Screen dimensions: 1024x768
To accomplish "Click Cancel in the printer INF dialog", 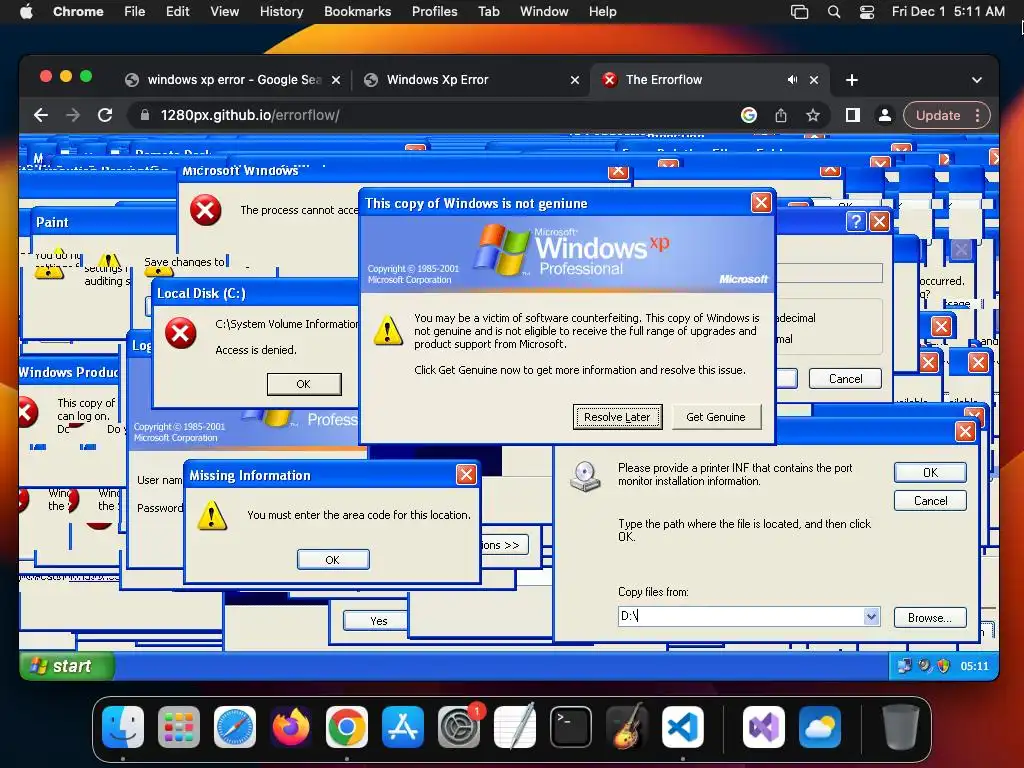I will (930, 501).
